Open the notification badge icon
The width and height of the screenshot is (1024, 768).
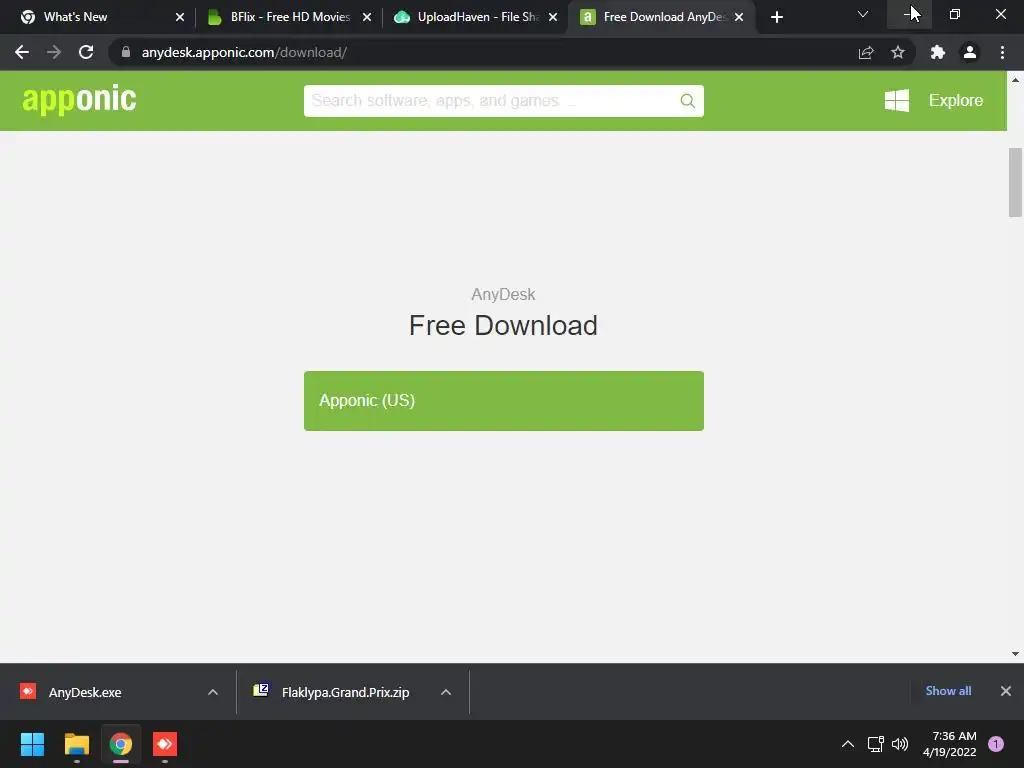(996, 744)
